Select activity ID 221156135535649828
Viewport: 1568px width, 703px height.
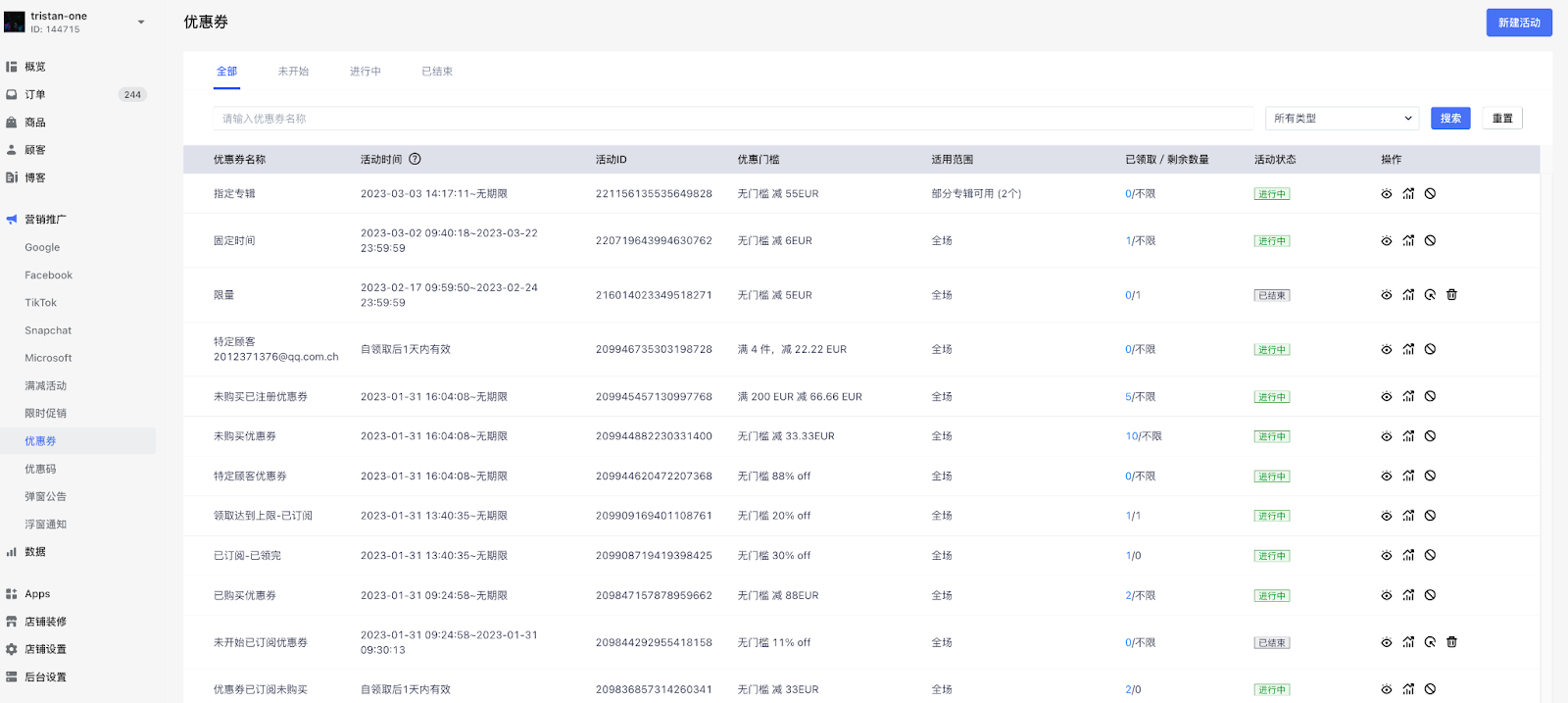pyautogui.click(x=654, y=194)
